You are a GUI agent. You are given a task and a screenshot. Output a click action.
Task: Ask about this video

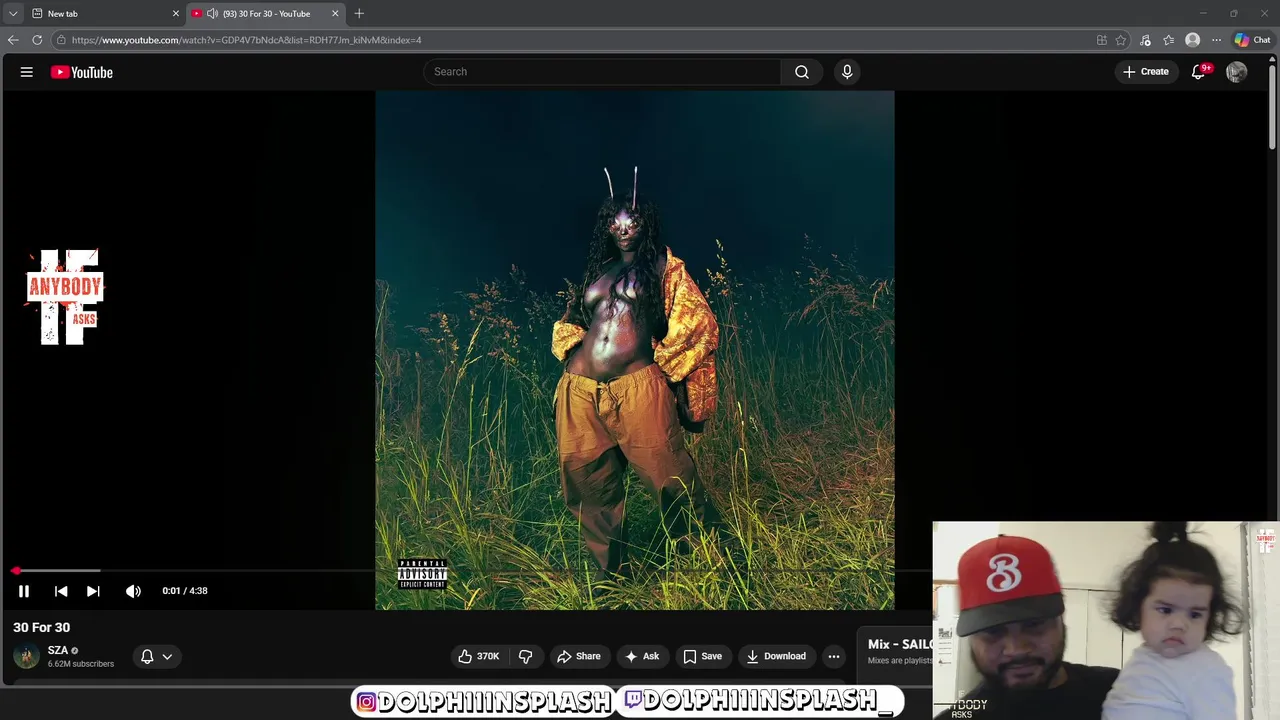pos(642,656)
